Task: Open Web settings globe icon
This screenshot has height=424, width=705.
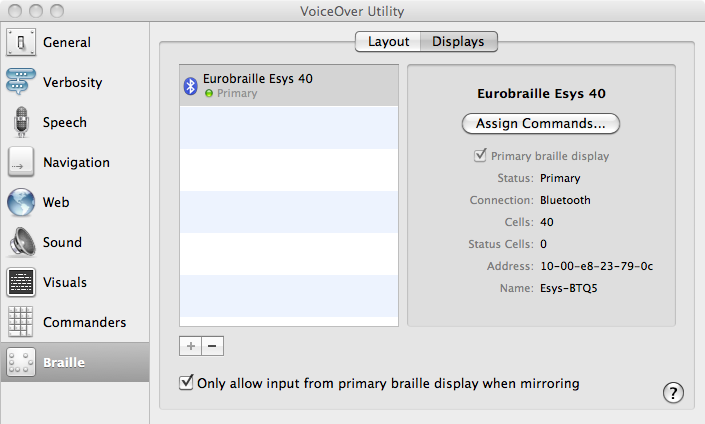Action: coord(21,203)
